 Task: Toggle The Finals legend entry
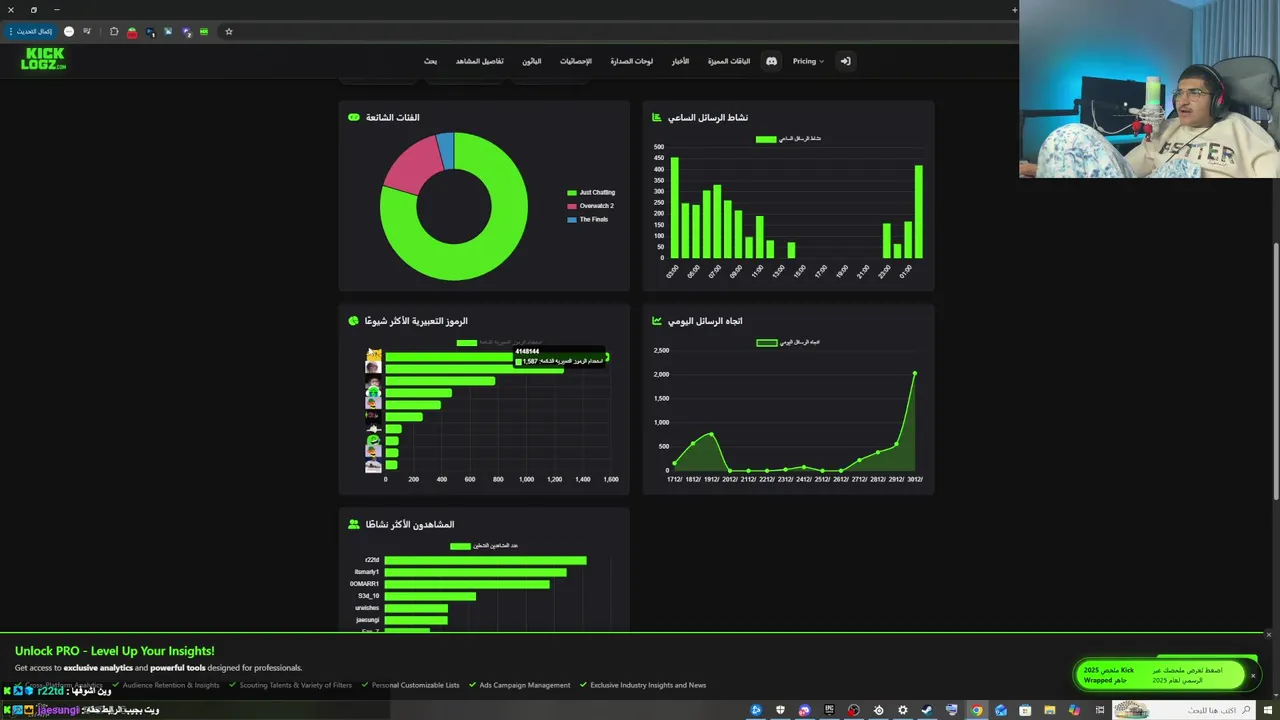point(588,219)
